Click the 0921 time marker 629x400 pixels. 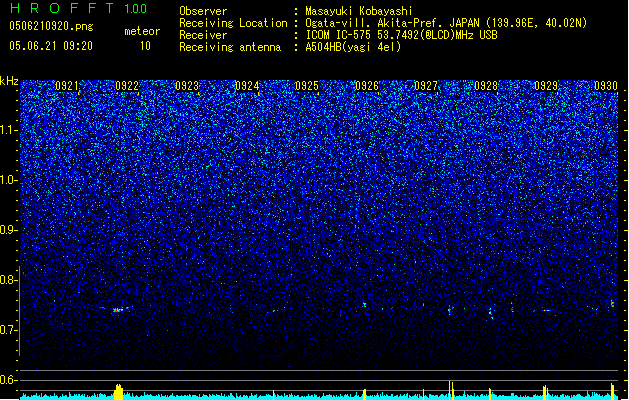coord(67,86)
